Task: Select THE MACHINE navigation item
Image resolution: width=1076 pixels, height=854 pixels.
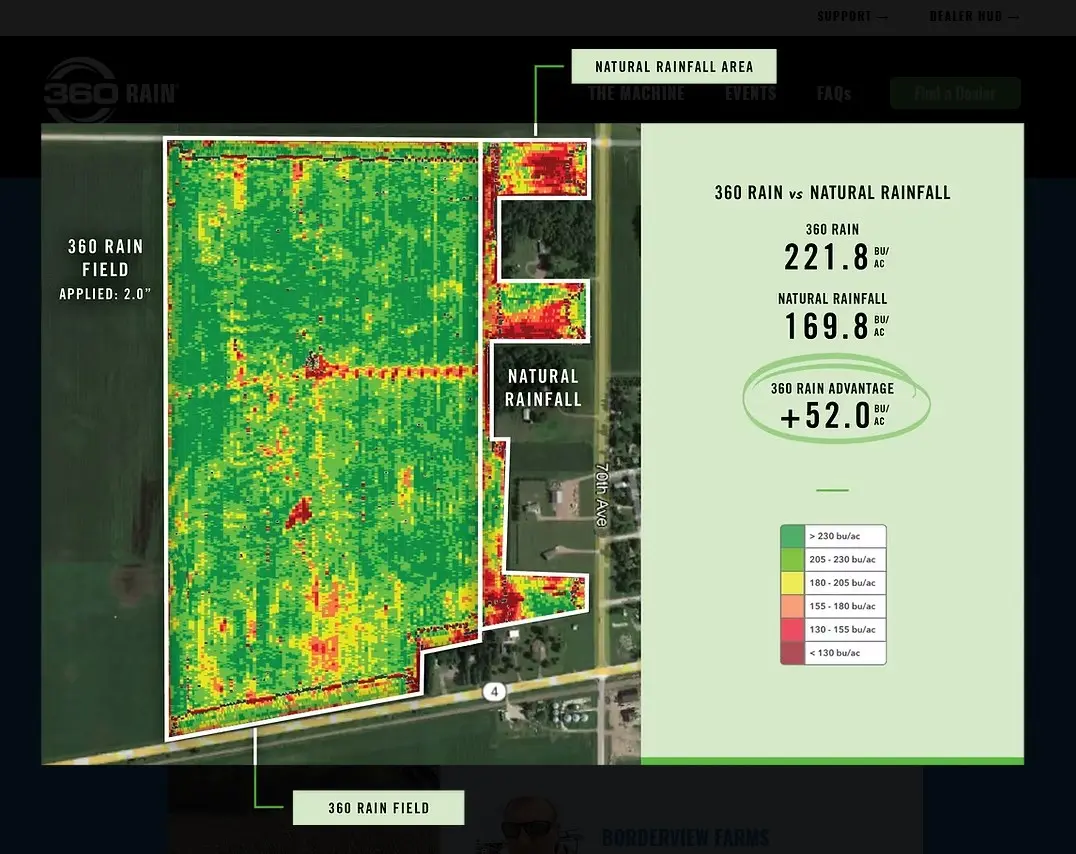Action: 636,93
